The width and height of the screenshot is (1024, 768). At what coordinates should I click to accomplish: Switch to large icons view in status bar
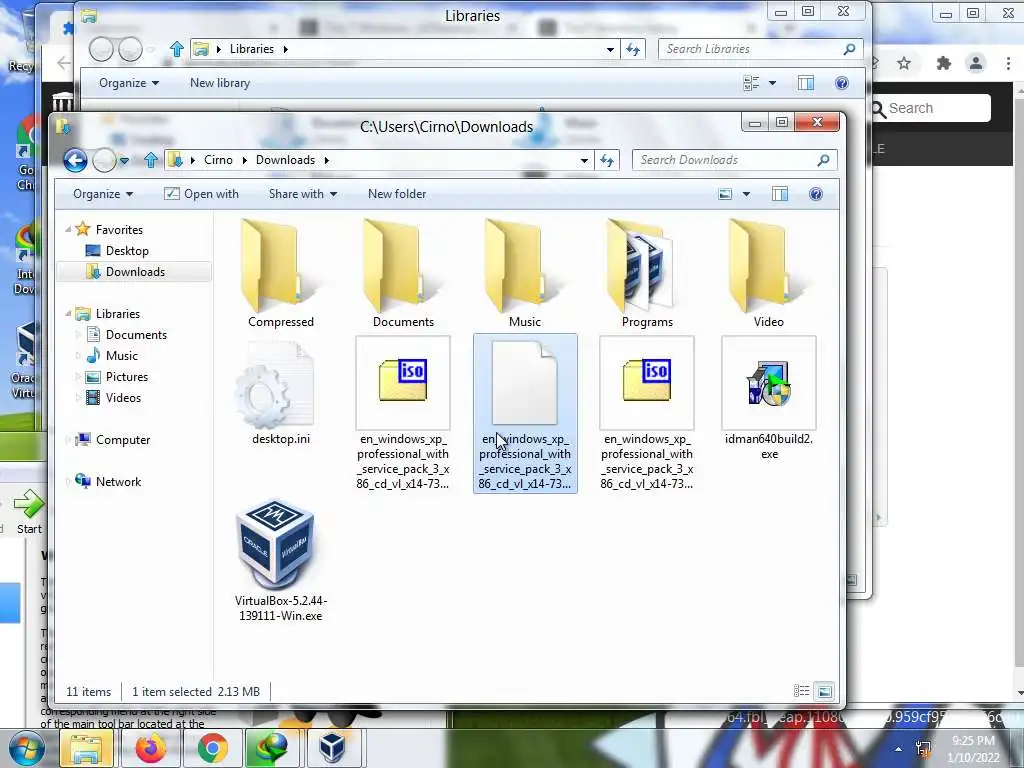click(825, 691)
